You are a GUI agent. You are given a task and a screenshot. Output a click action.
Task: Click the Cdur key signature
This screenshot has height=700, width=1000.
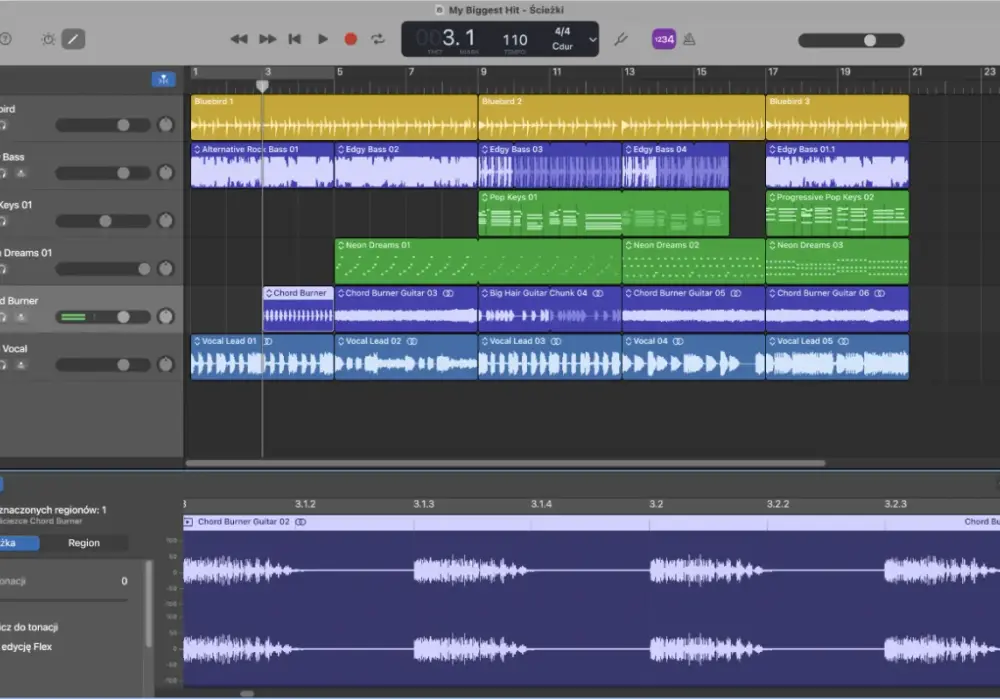click(x=562, y=47)
